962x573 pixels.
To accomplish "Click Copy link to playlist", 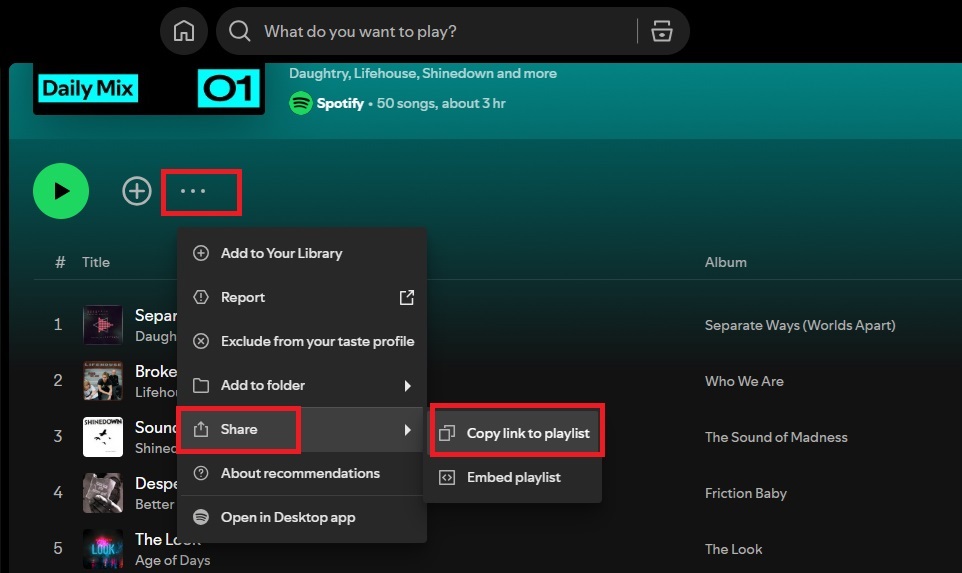I will click(x=514, y=433).
